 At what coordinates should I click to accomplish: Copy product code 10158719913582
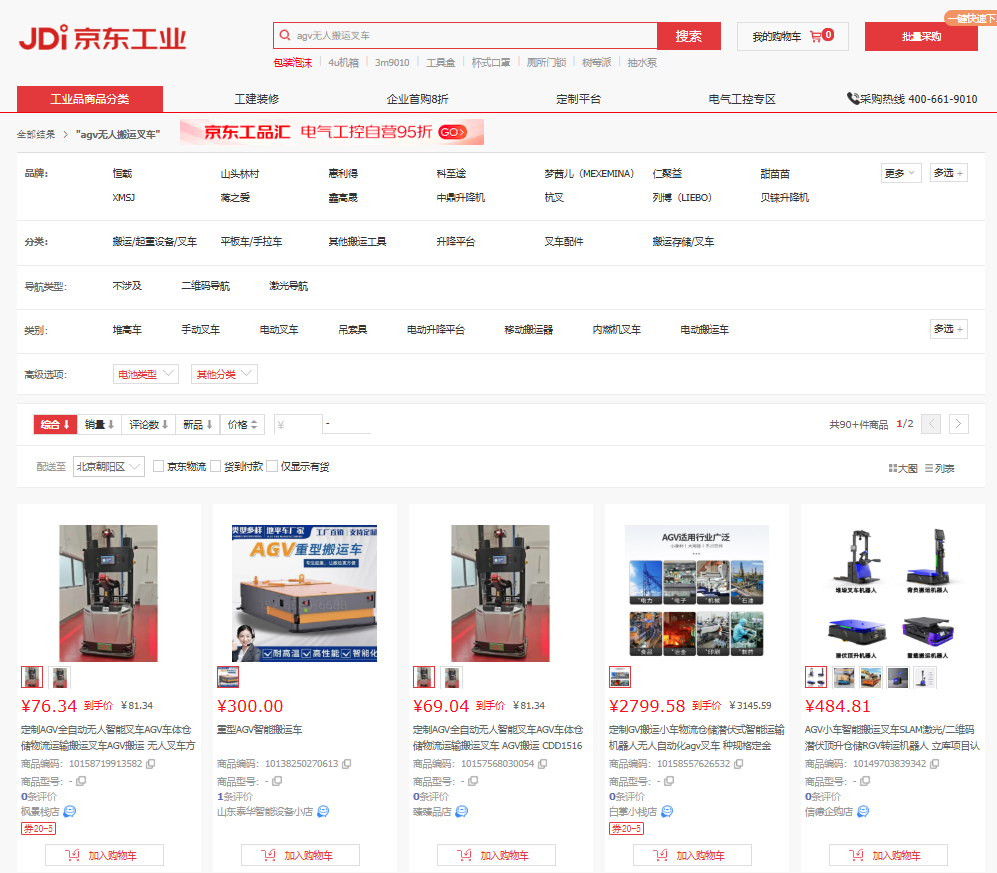point(151,764)
